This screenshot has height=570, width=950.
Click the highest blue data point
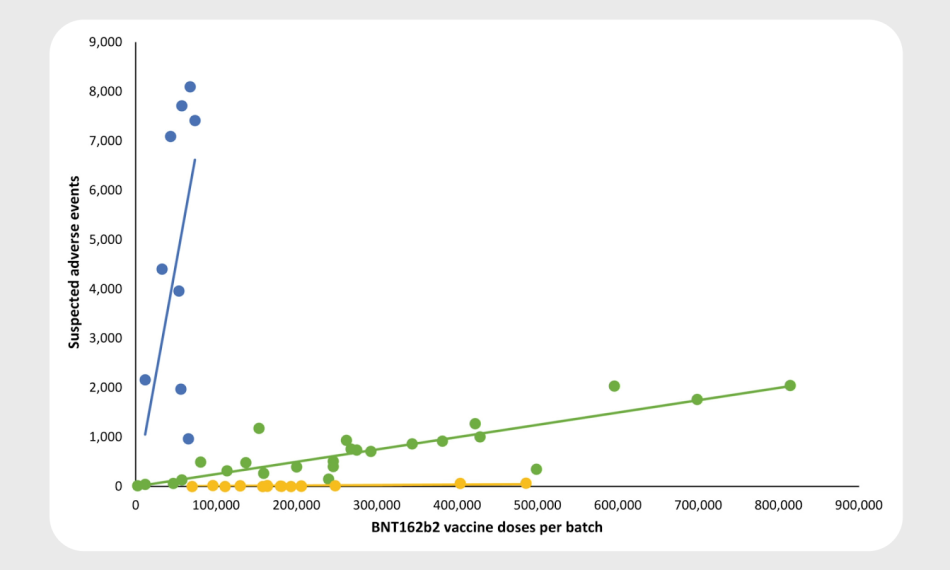(x=190, y=87)
